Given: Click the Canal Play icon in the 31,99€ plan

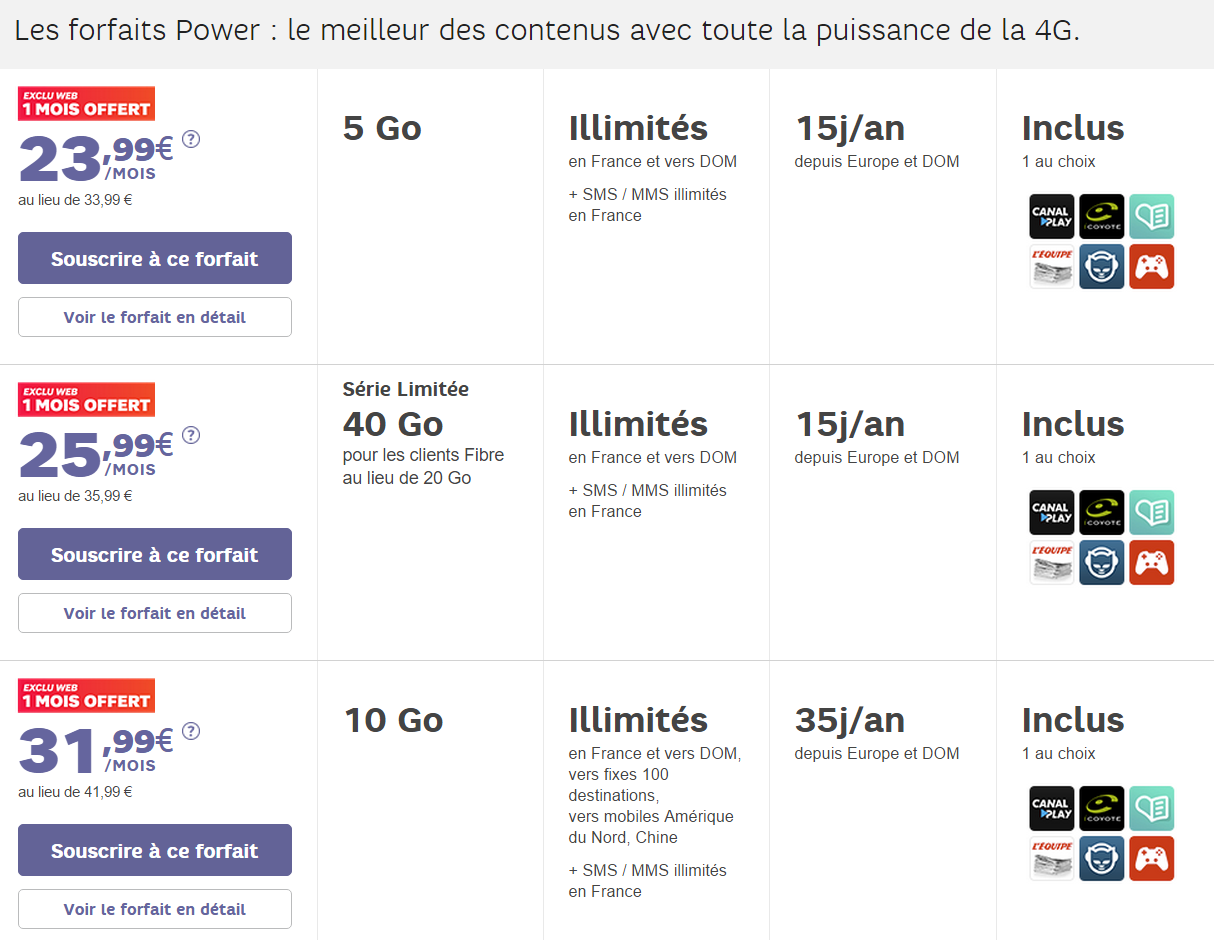Looking at the screenshot, I should [x=1051, y=808].
